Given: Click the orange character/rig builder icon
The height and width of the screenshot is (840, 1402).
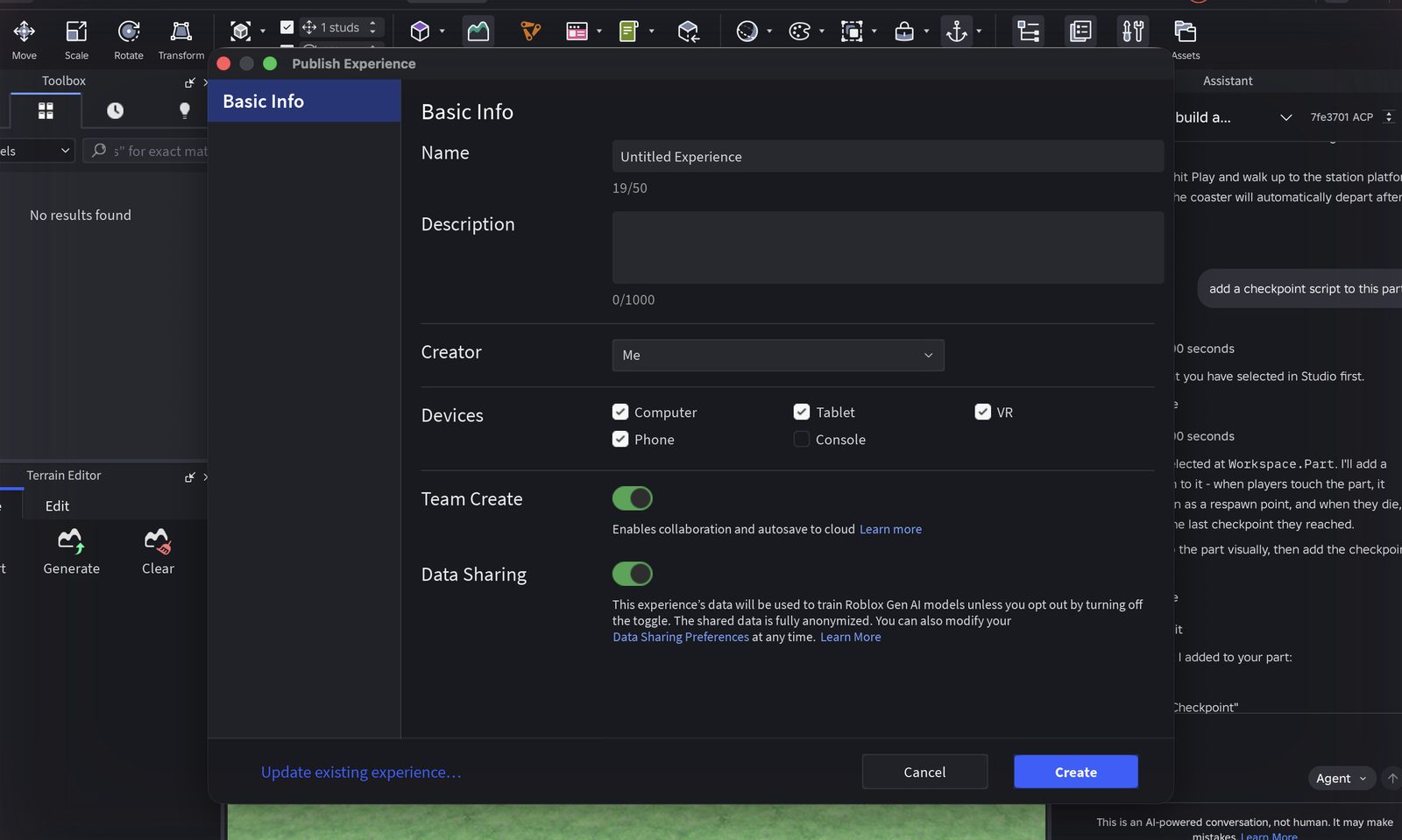Looking at the screenshot, I should tap(530, 32).
